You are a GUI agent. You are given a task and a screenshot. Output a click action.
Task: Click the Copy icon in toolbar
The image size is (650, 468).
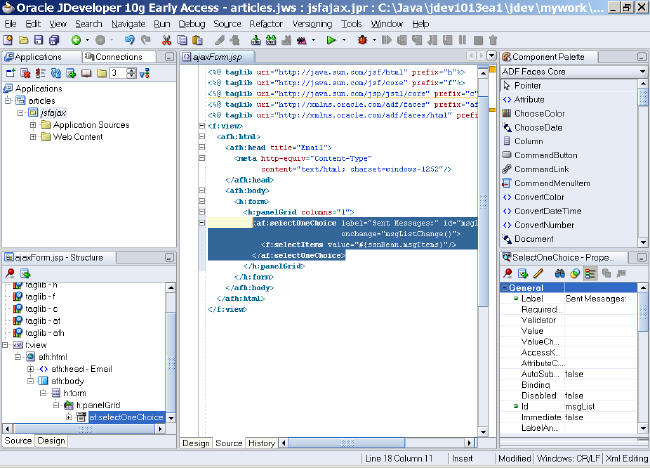click(182, 40)
